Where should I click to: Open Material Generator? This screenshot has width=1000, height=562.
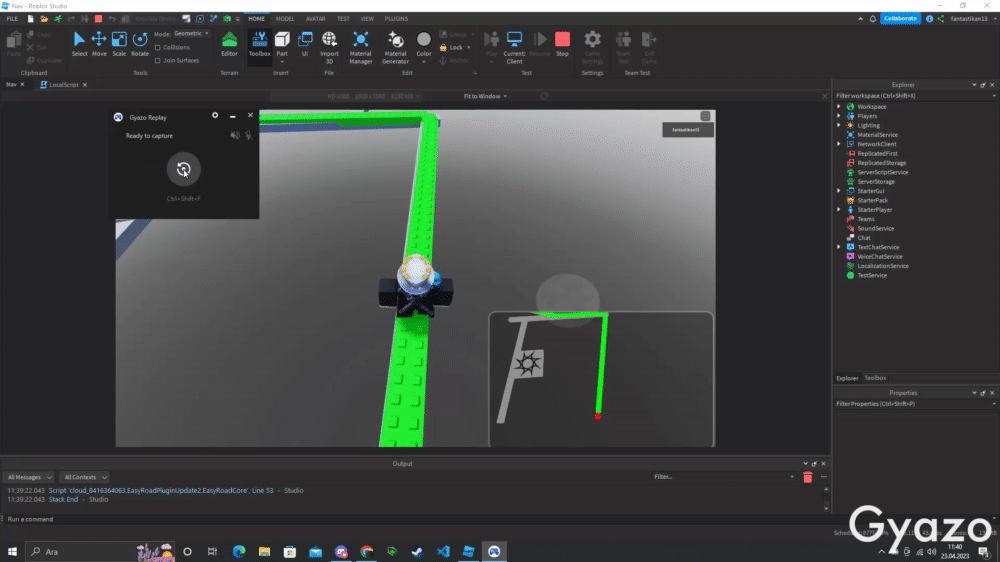click(395, 47)
